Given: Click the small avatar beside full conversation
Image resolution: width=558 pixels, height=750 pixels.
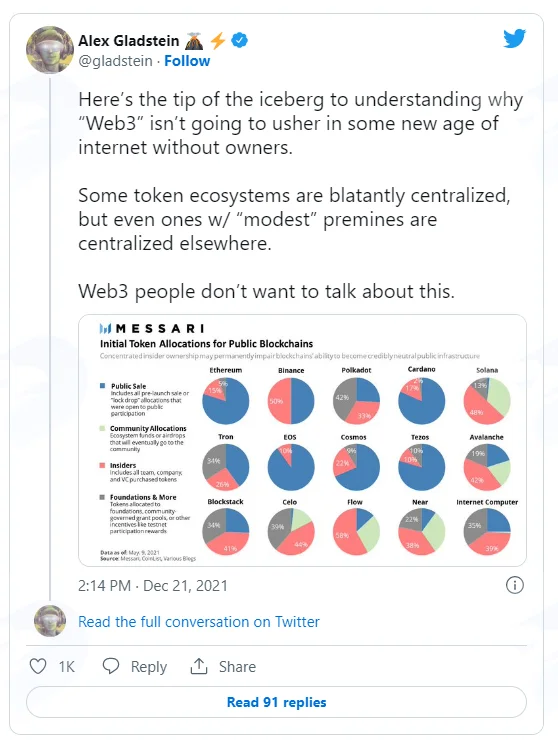Looking at the screenshot, I should (50, 621).
